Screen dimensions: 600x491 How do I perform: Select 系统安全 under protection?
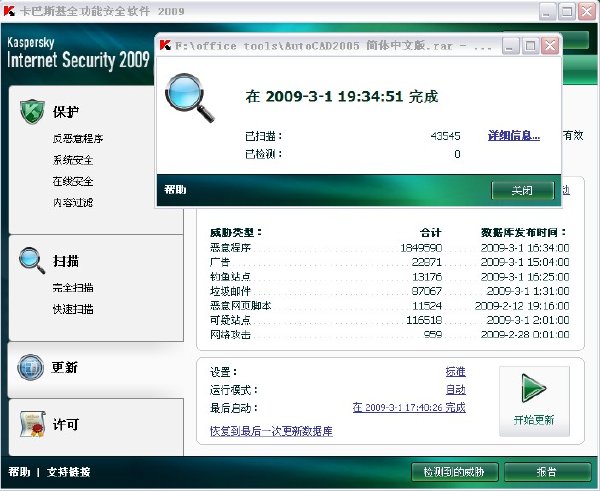tap(73, 160)
